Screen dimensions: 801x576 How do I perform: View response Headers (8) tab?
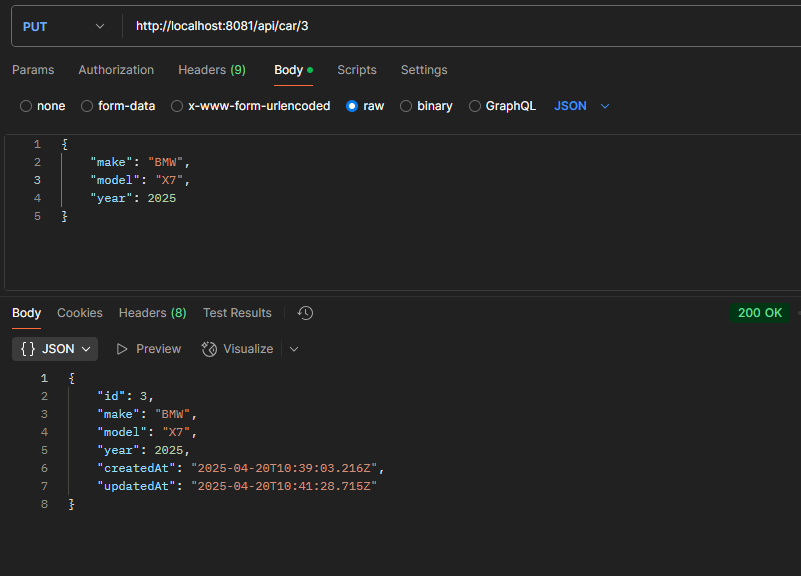153,313
